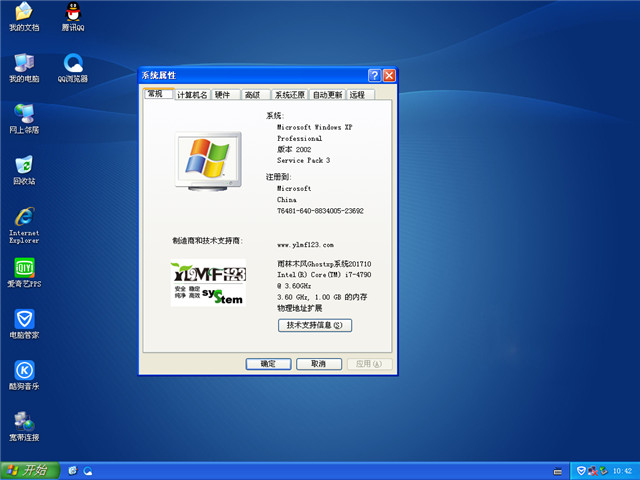Select the 腾讯QQ penguin desktop icon
The width and height of the screenshot is (640, 480).
pyautogui.click(x=73, y=17)
